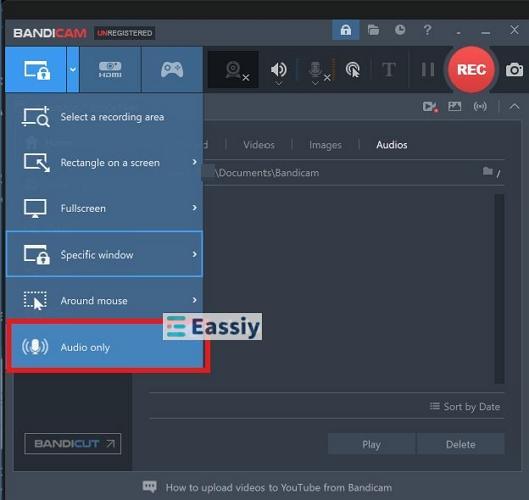This screenshot has width=529, height=500.
Task: Click the UNREGISTERED badge
Action: pos(124,33)
